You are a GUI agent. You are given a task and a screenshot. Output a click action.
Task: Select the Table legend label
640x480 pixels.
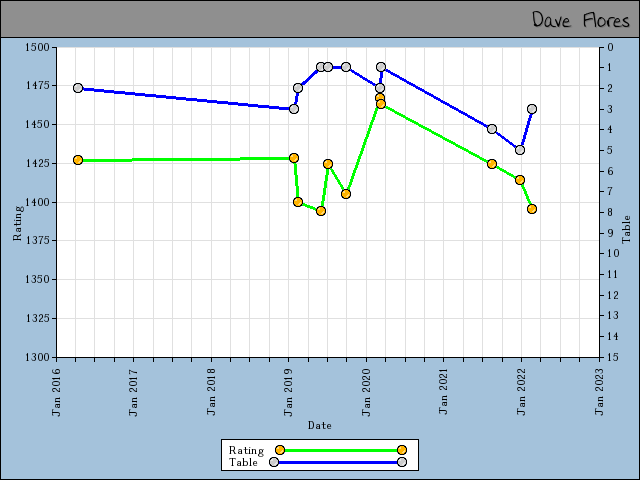coord(243,462)
